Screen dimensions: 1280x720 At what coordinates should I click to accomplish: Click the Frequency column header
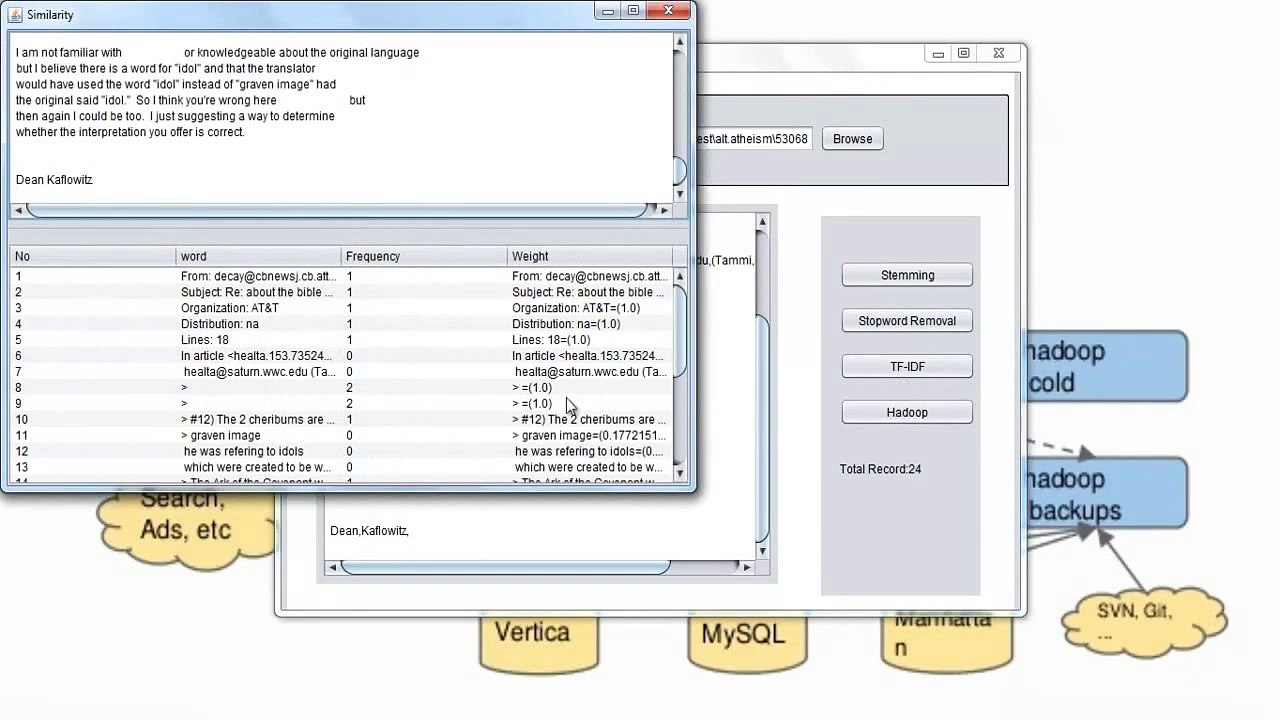pyautogui.click(x=425, y=256)
